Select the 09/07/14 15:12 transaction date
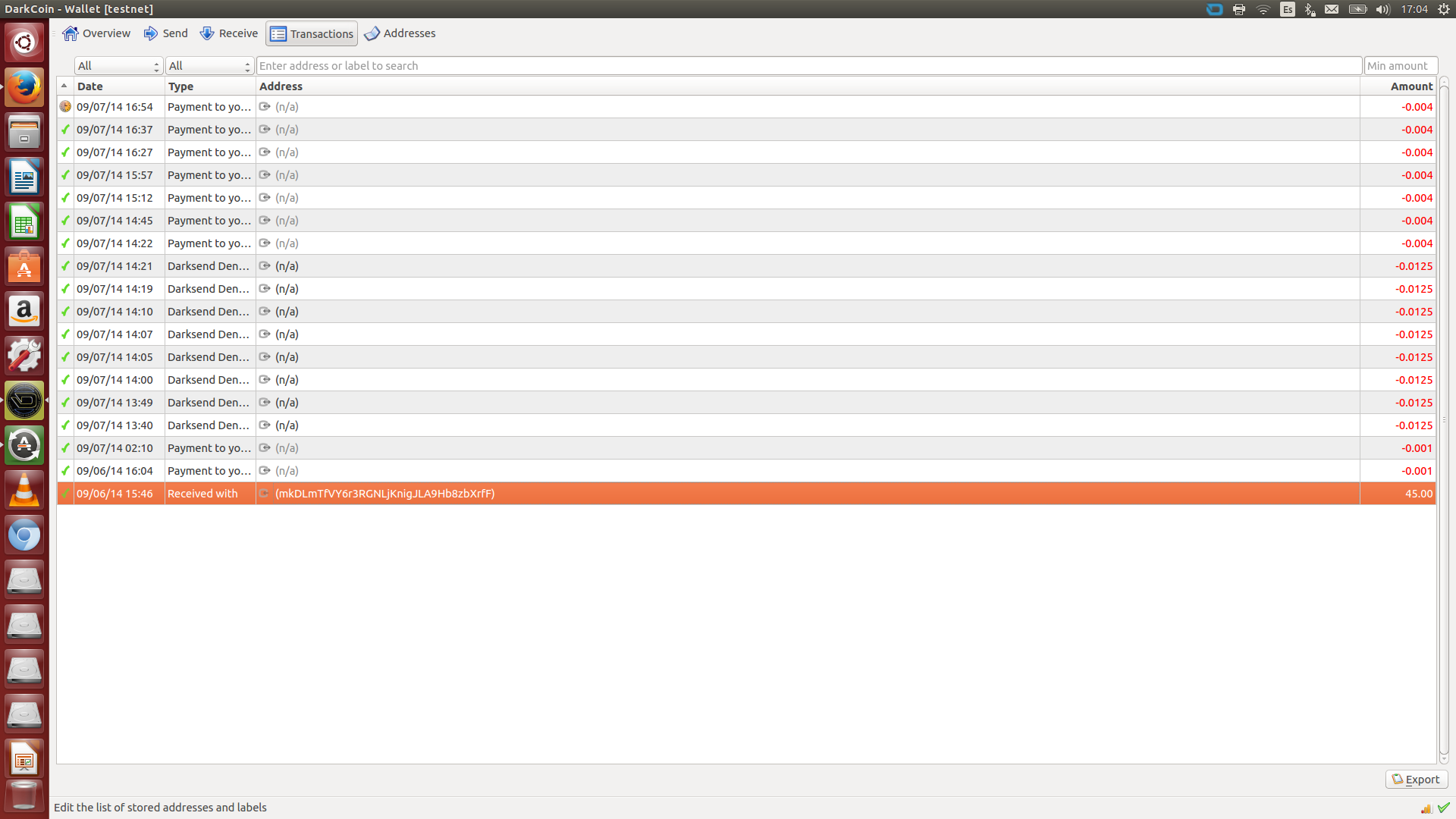The width and height of the screenshot is (1456, 819). [x=115, y=198]
